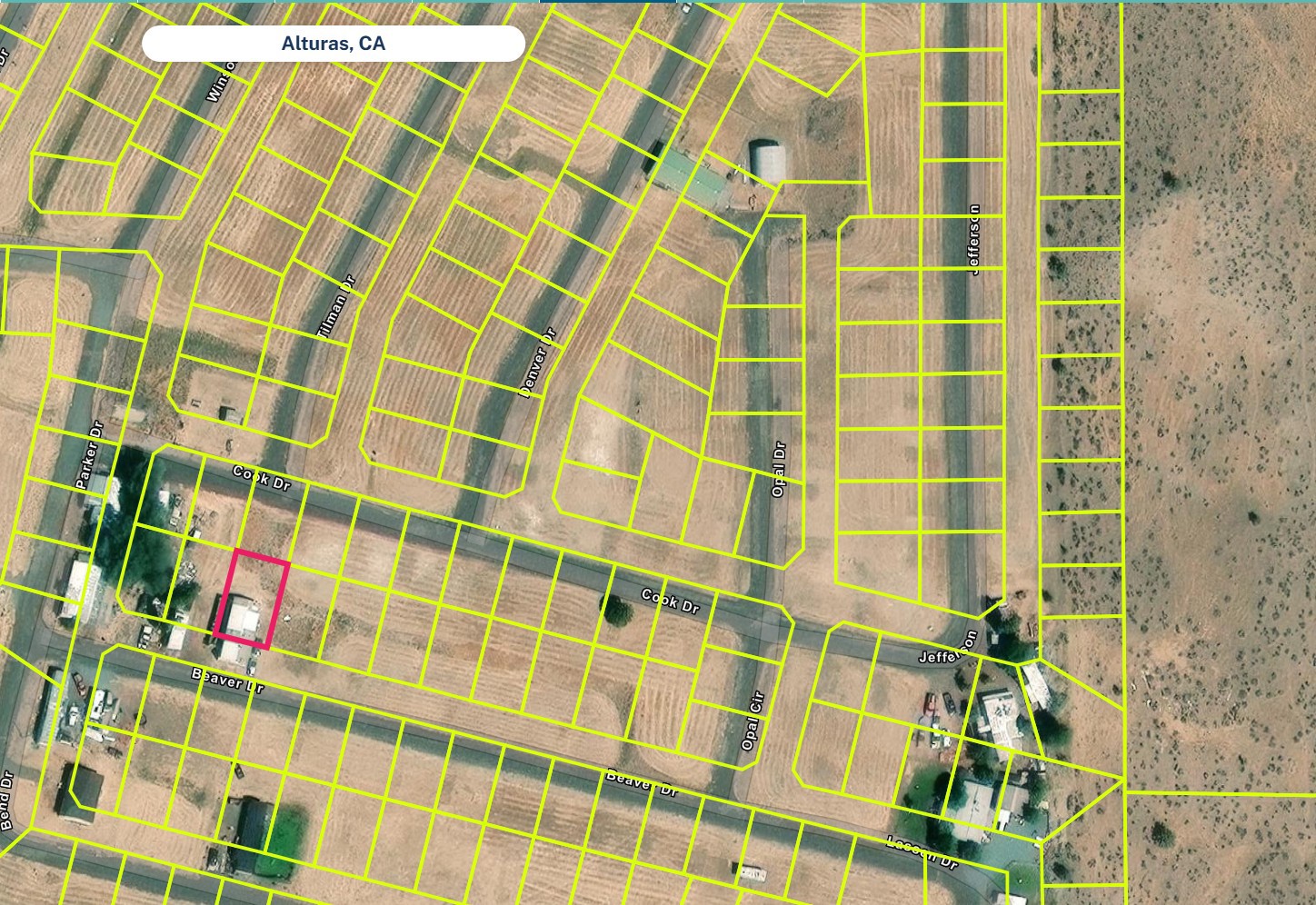1316x905 pixels.
Task: Click the white trailer on the bottom edge
Action: 751,874
